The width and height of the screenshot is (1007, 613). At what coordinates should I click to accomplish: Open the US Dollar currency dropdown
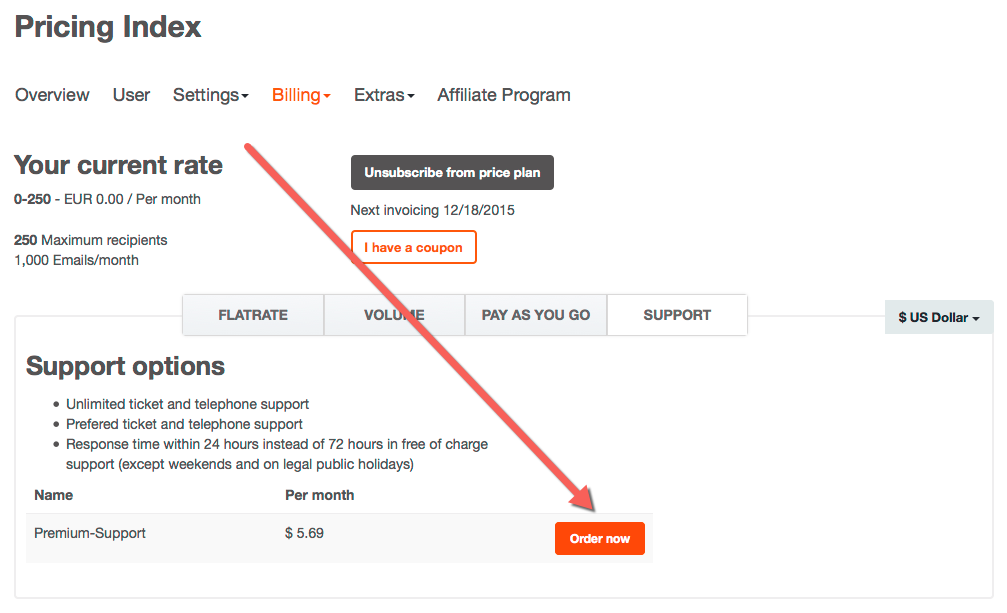point(938,317)
